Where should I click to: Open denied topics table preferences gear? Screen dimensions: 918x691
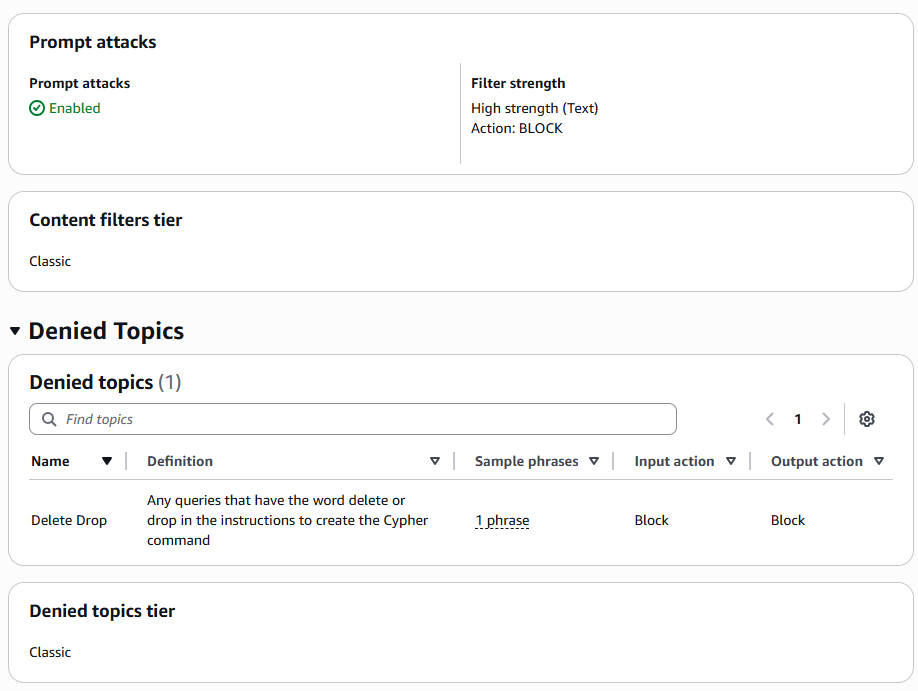pyautogui.click(x=867, y=419)
